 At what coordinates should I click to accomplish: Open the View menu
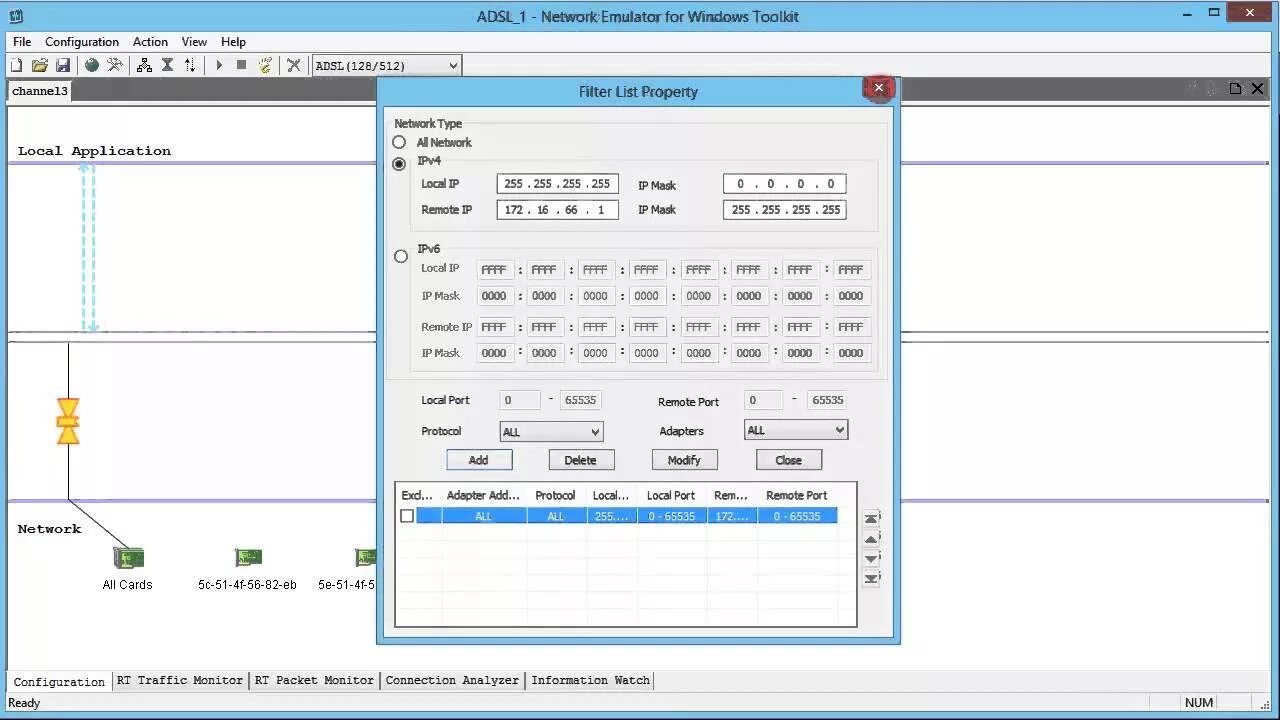tap(194, 42)
